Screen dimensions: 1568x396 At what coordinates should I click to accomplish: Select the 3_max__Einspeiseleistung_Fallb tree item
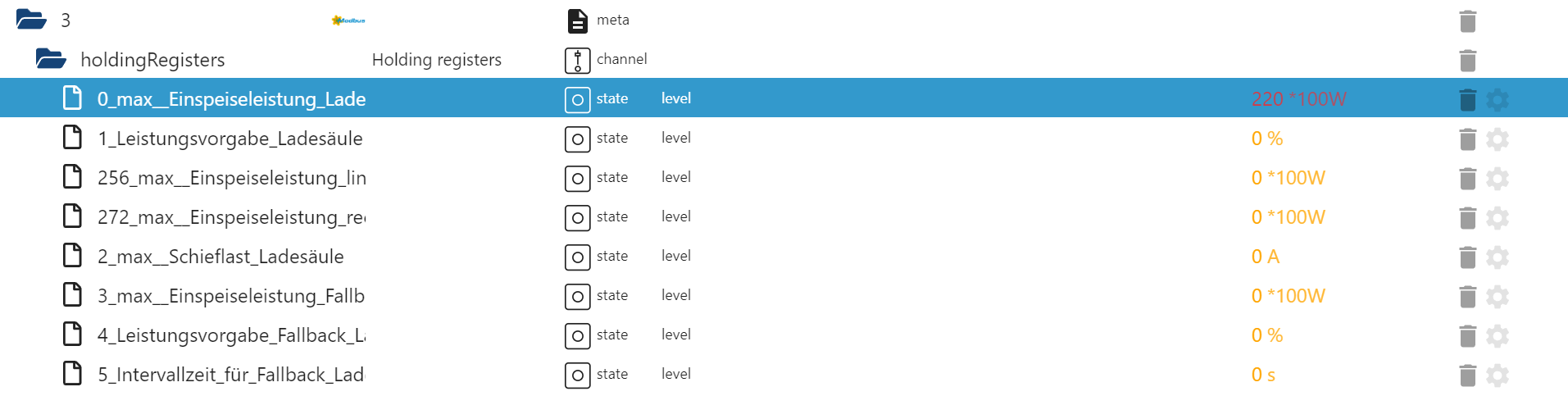230,296
